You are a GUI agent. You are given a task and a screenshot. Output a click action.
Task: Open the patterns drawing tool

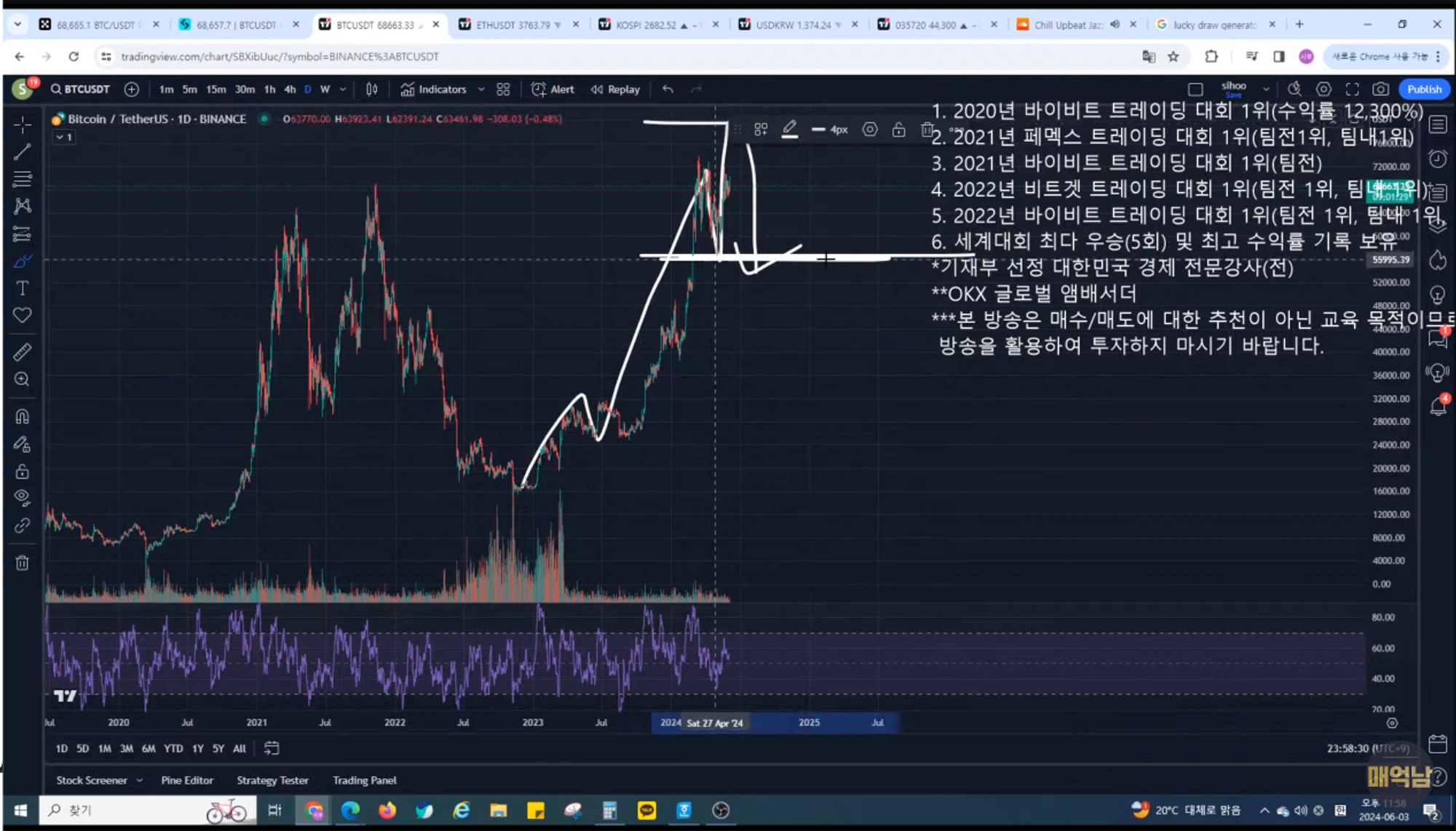pyautogui.click(x=23, y=206)
